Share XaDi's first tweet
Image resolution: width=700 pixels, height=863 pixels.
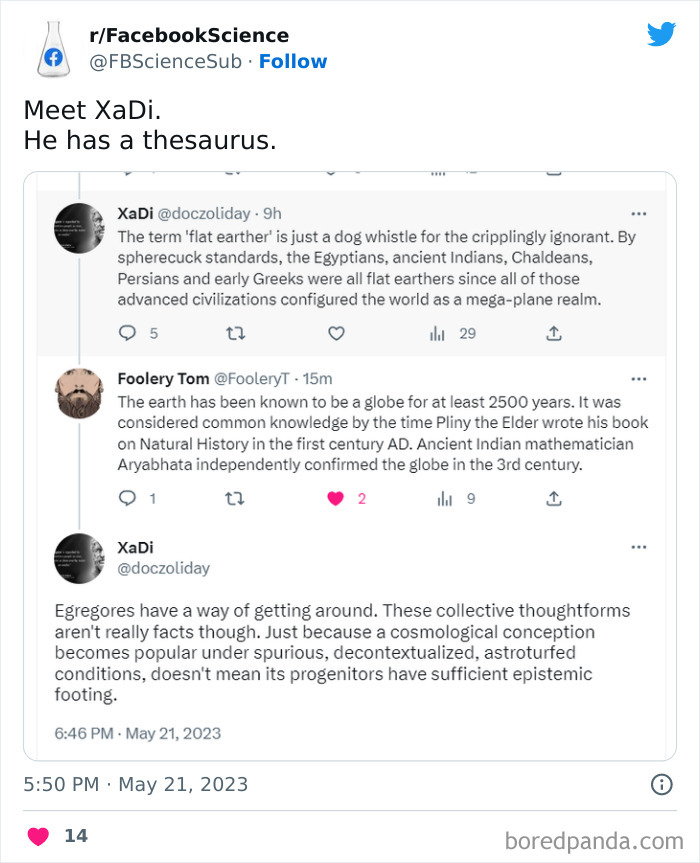(x=553, y=334)
